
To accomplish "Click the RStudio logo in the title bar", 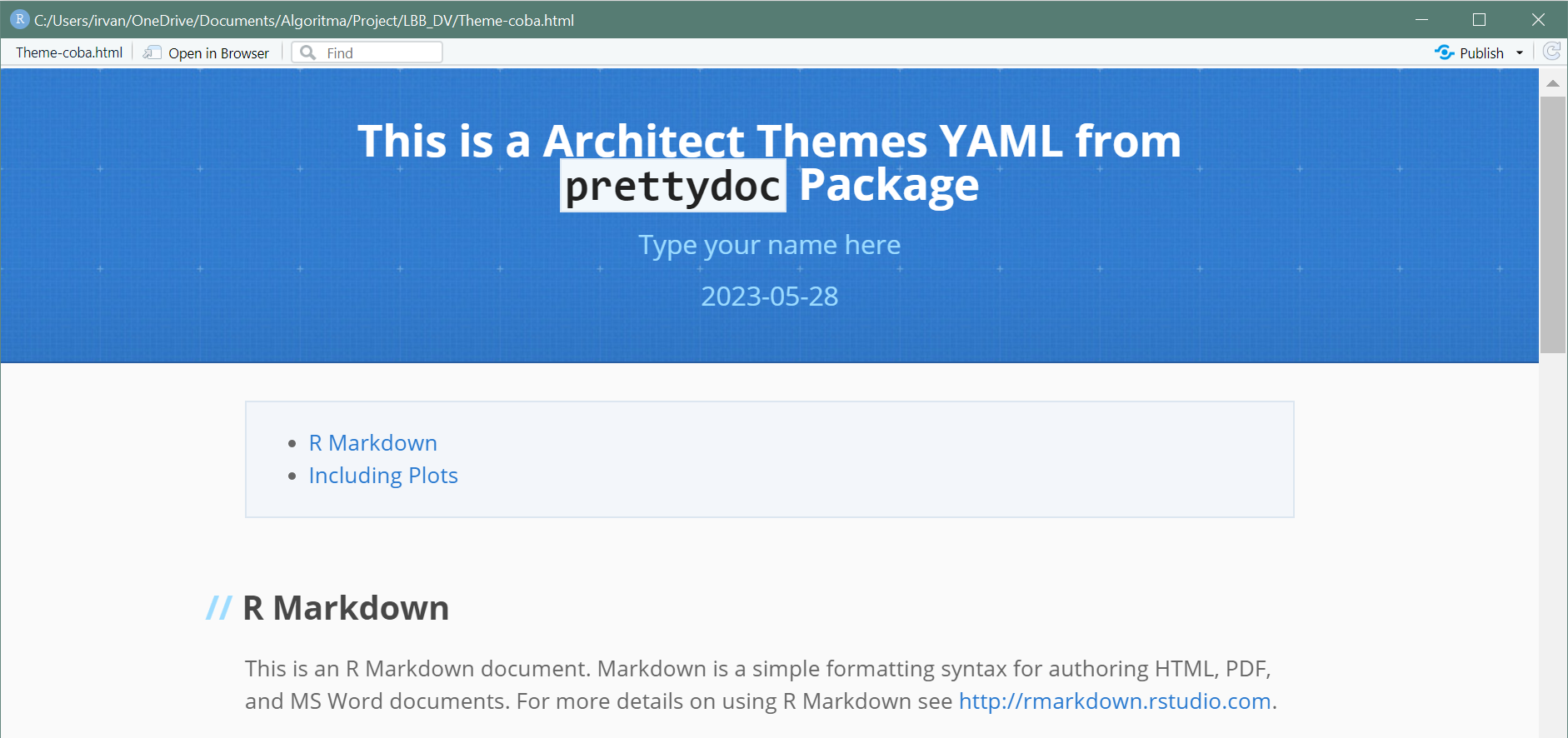I will coord(19,19).
